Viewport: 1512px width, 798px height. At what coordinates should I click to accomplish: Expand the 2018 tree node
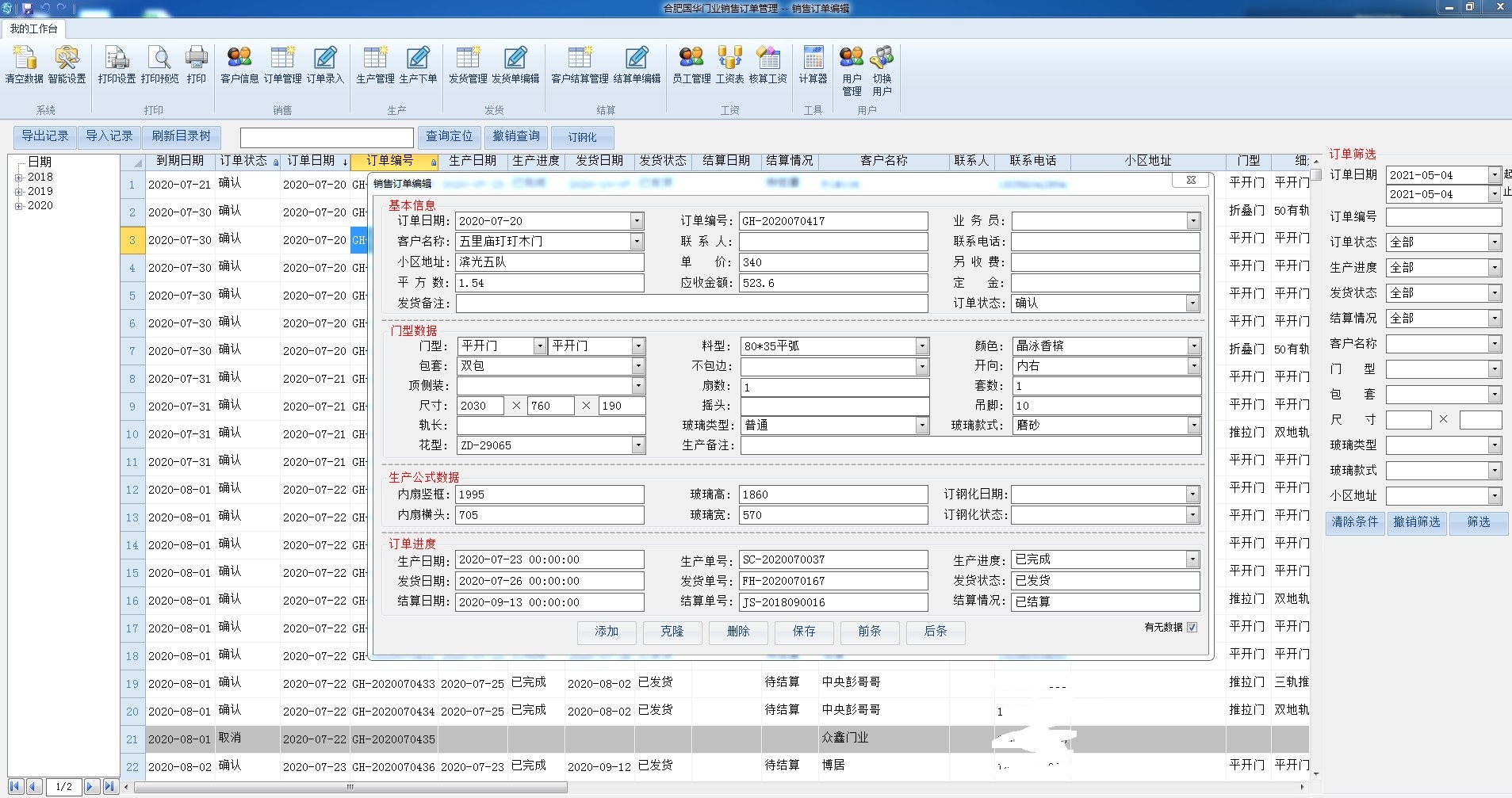coord(18,177)
